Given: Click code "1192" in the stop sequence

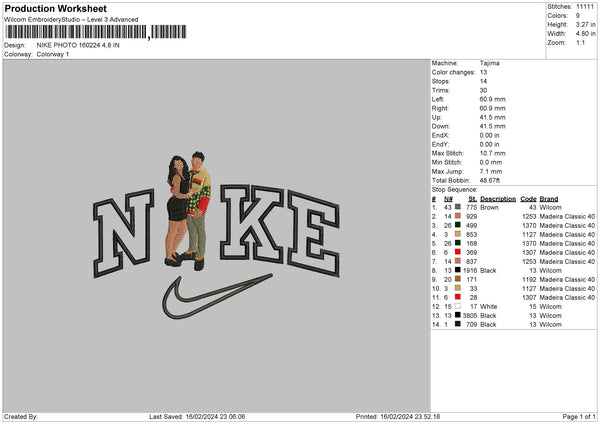Looking at the screenshot, I should click(x=529, y=279).
